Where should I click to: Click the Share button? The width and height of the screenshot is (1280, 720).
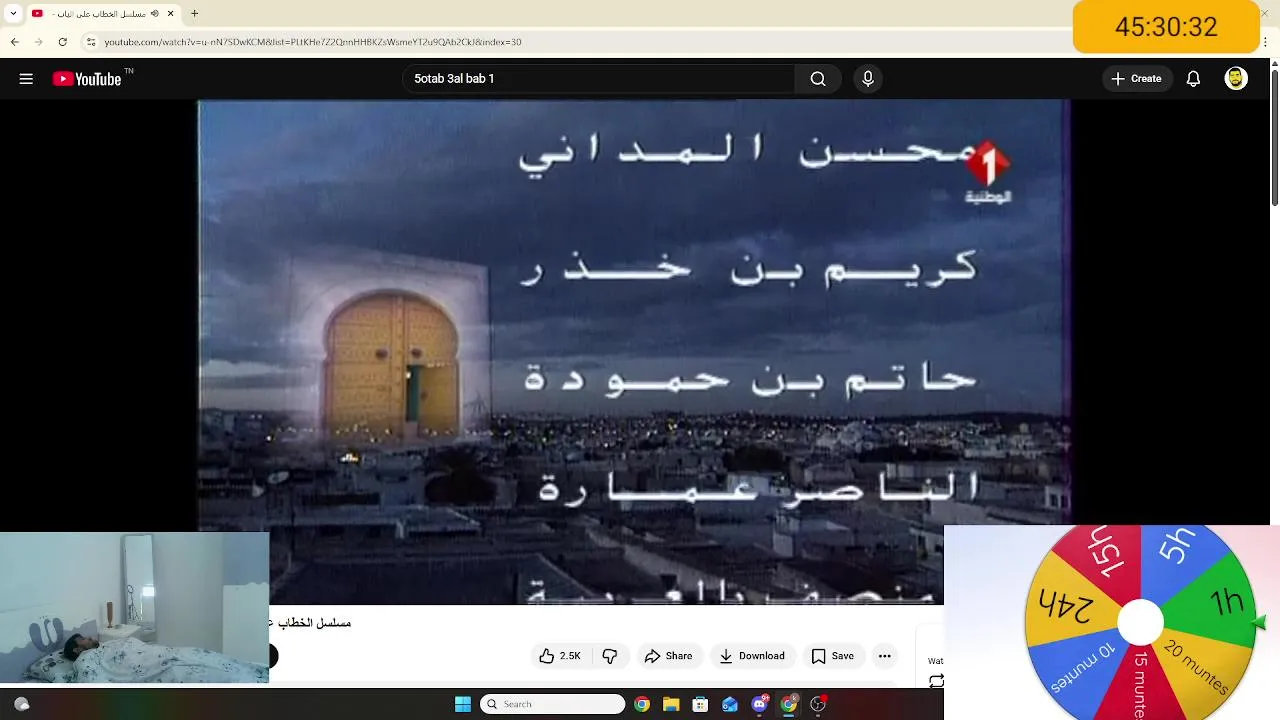coord(669,656)
